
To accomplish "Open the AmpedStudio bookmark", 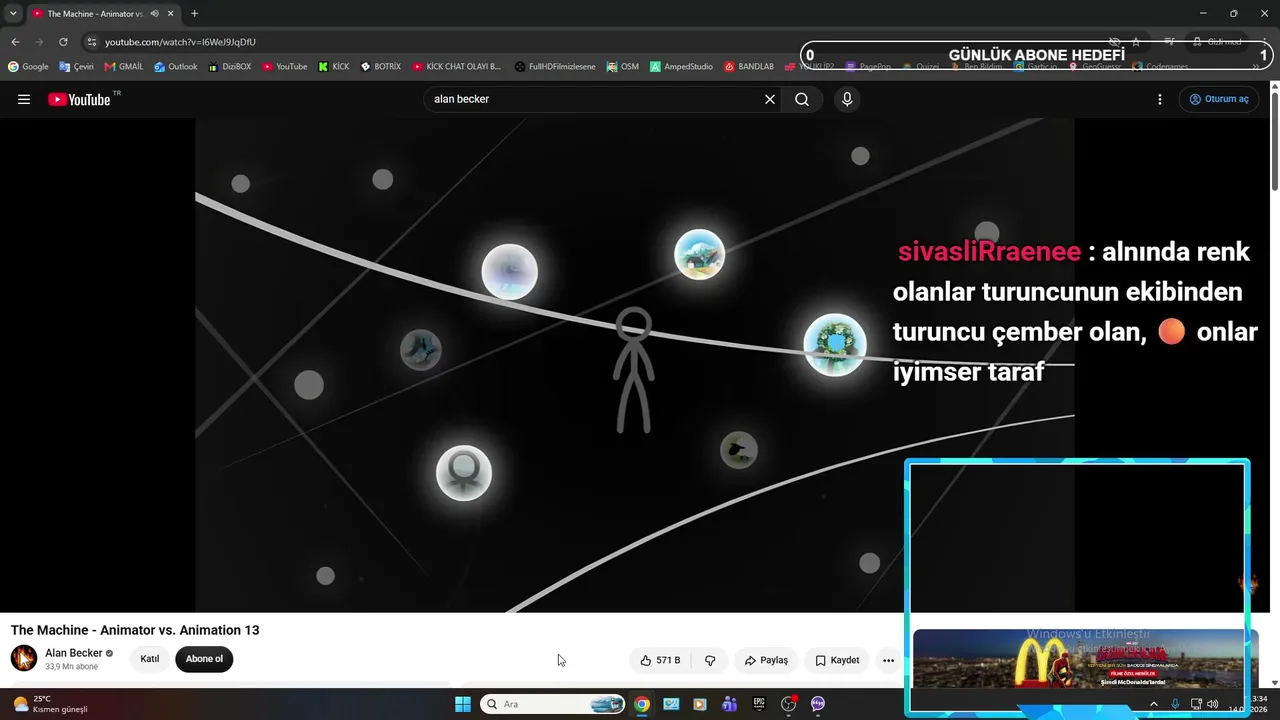I will [x=681, y=67].
